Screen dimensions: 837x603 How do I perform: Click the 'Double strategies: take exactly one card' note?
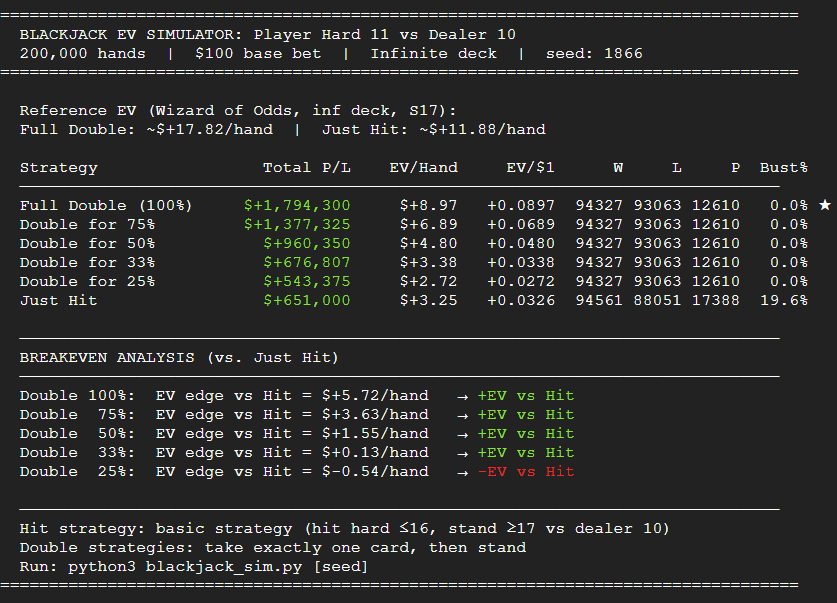pos(218,548)
